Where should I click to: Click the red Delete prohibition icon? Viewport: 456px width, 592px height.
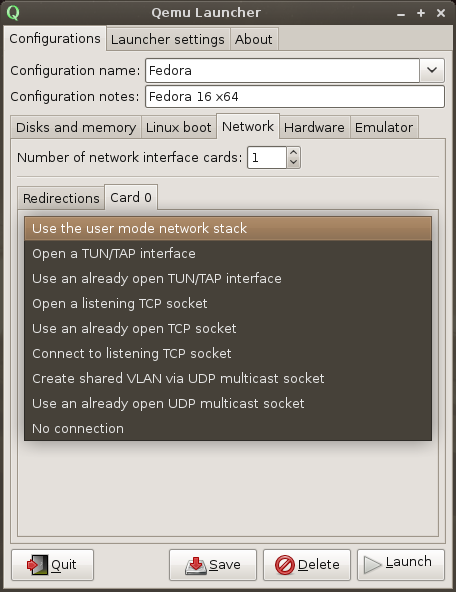tap(285, 565)
